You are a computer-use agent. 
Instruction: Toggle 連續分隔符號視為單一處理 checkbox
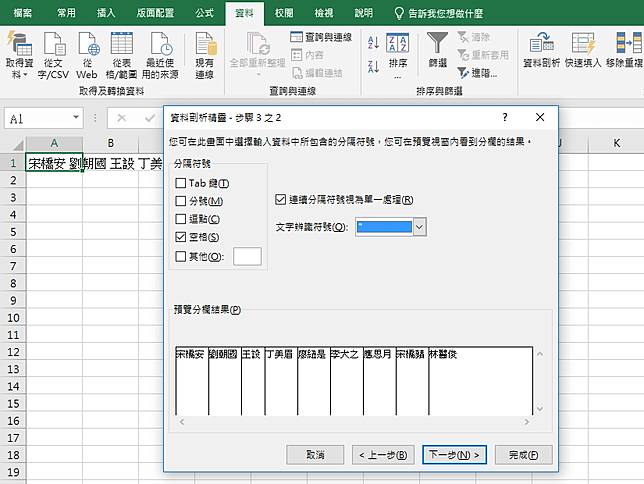(280, 199)
